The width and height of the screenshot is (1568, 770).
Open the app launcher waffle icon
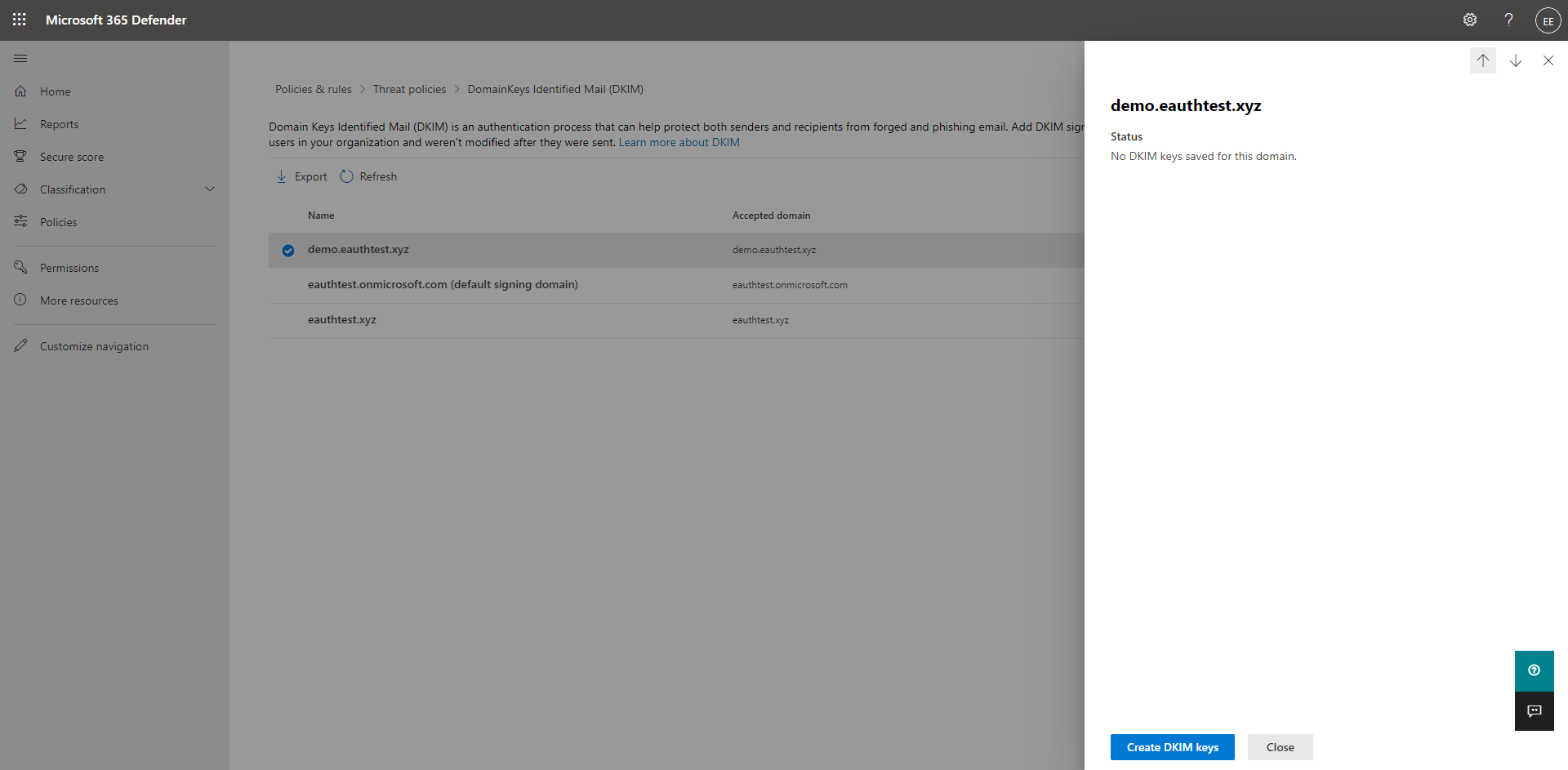click(x=20, y=20)
